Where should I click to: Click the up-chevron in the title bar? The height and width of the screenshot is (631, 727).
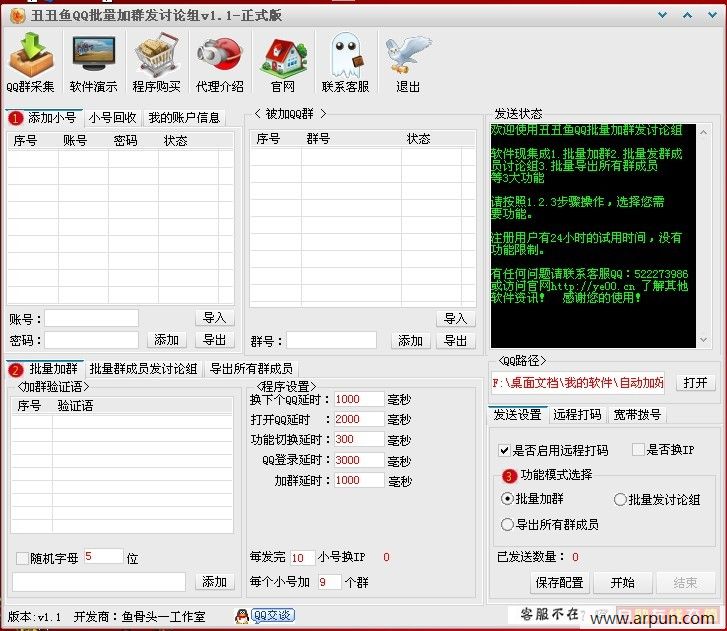coord(688,15)
